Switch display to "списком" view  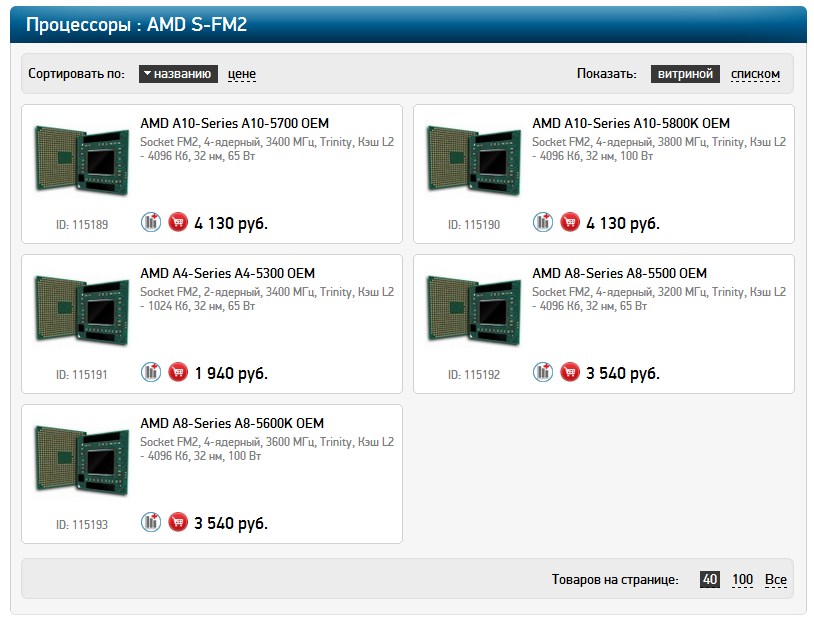pos(755,74)
